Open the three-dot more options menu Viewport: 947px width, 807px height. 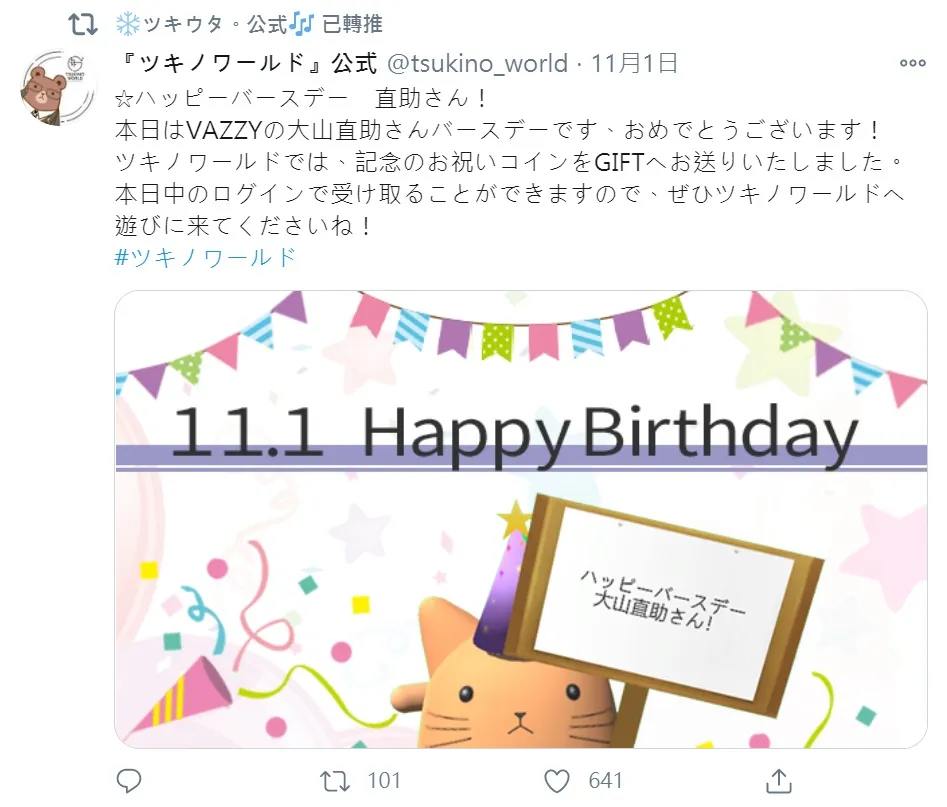click(913, 63)
